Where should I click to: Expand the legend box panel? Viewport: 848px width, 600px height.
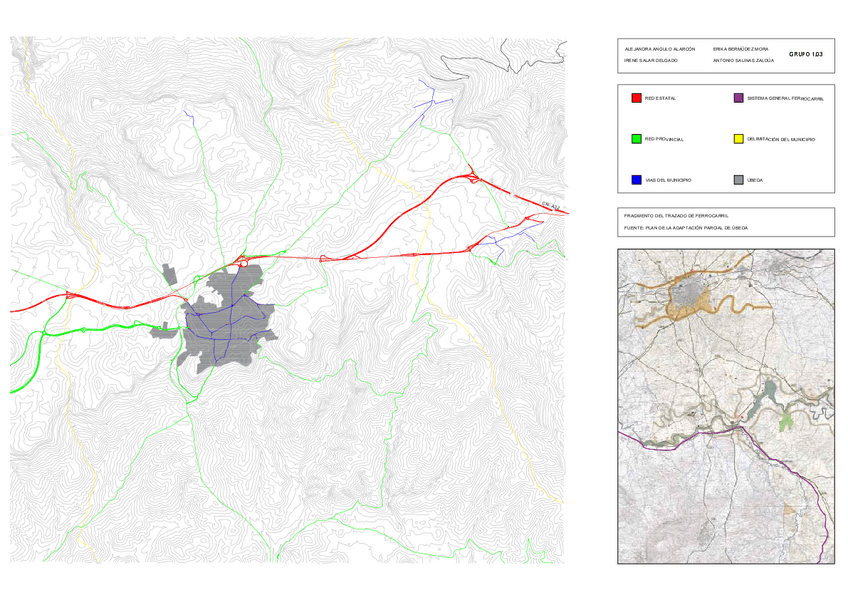pos(727,140)
